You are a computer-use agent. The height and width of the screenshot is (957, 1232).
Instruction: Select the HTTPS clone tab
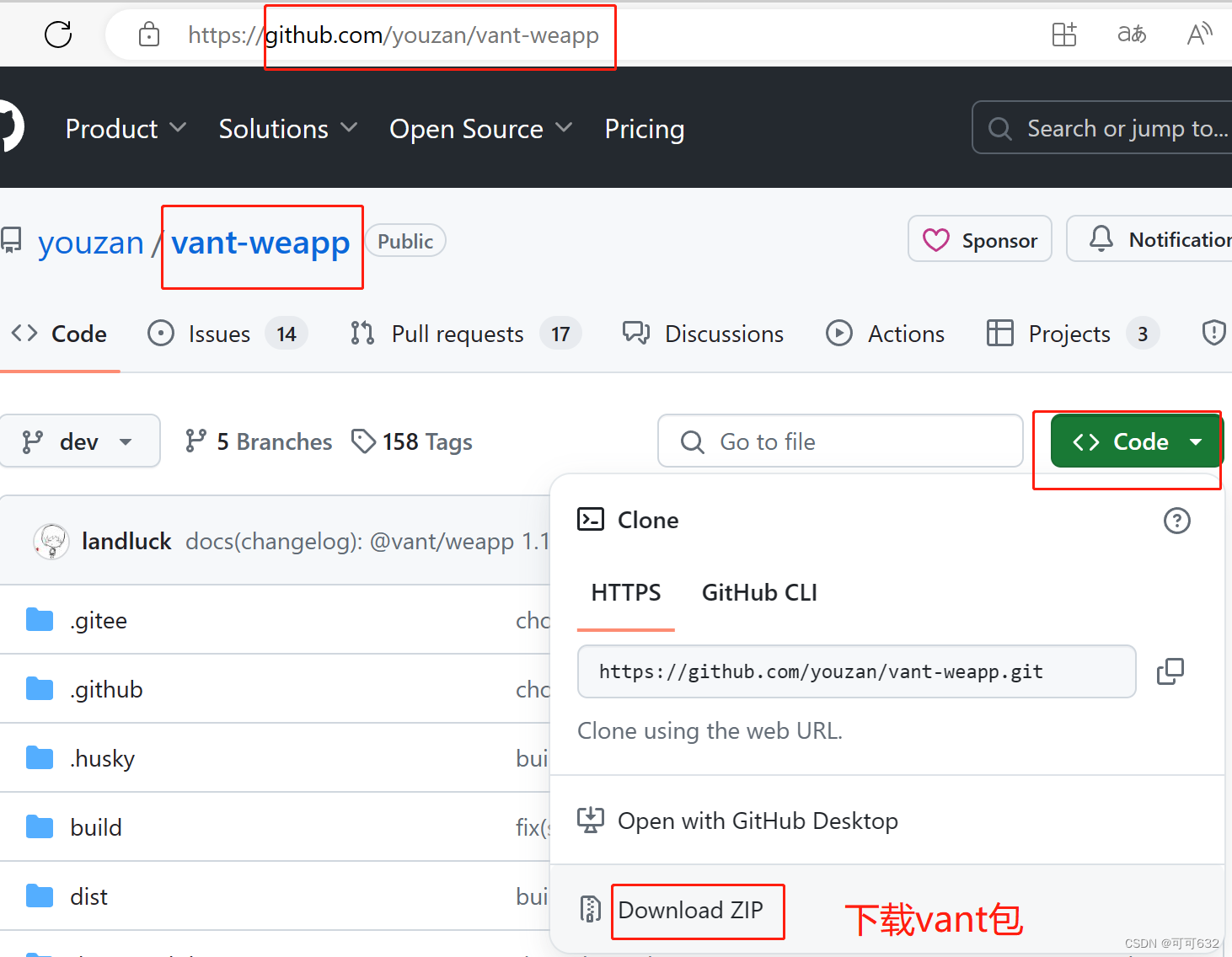tap(626, 592)
